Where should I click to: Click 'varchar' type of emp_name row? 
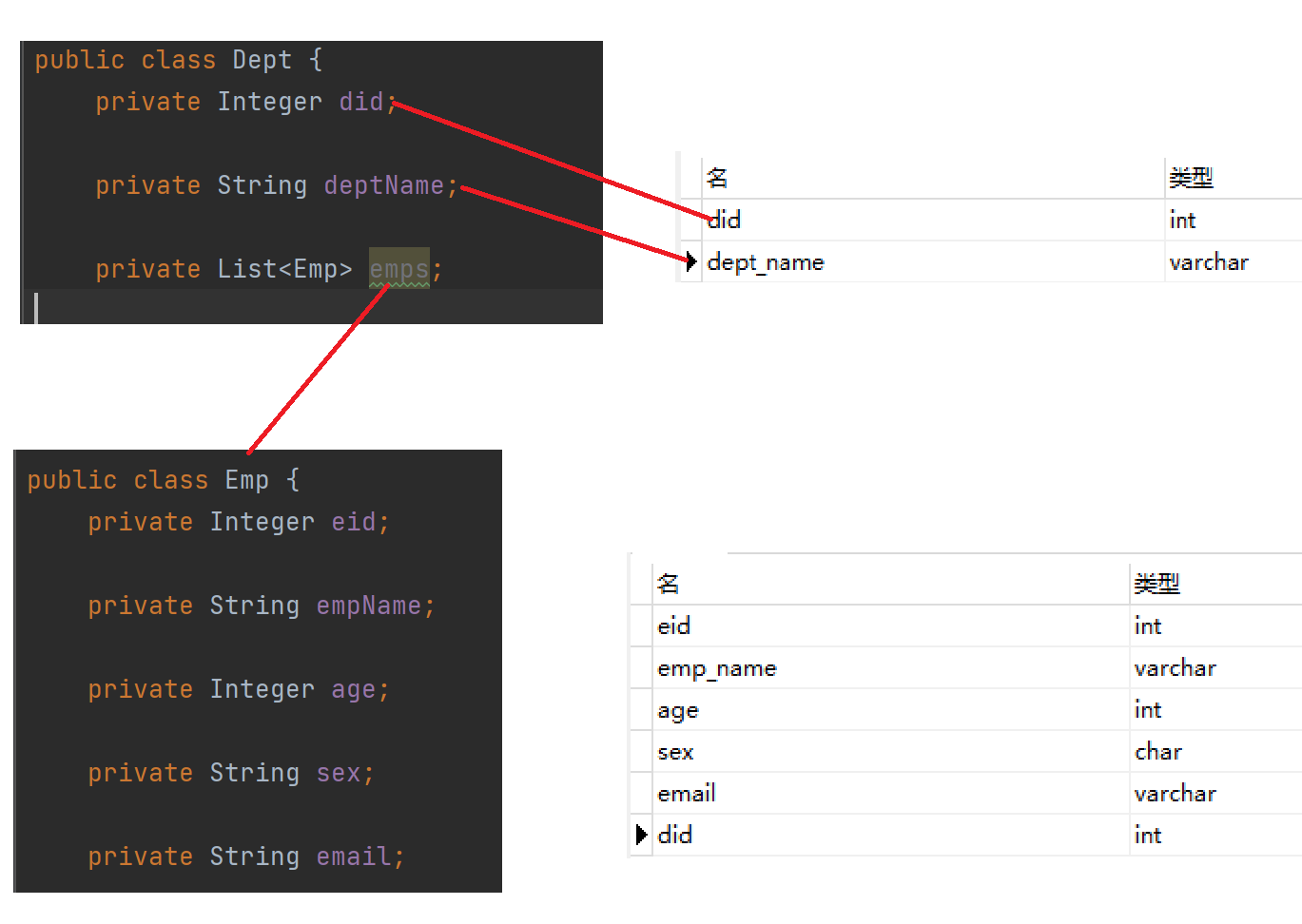coord(1176,668)
